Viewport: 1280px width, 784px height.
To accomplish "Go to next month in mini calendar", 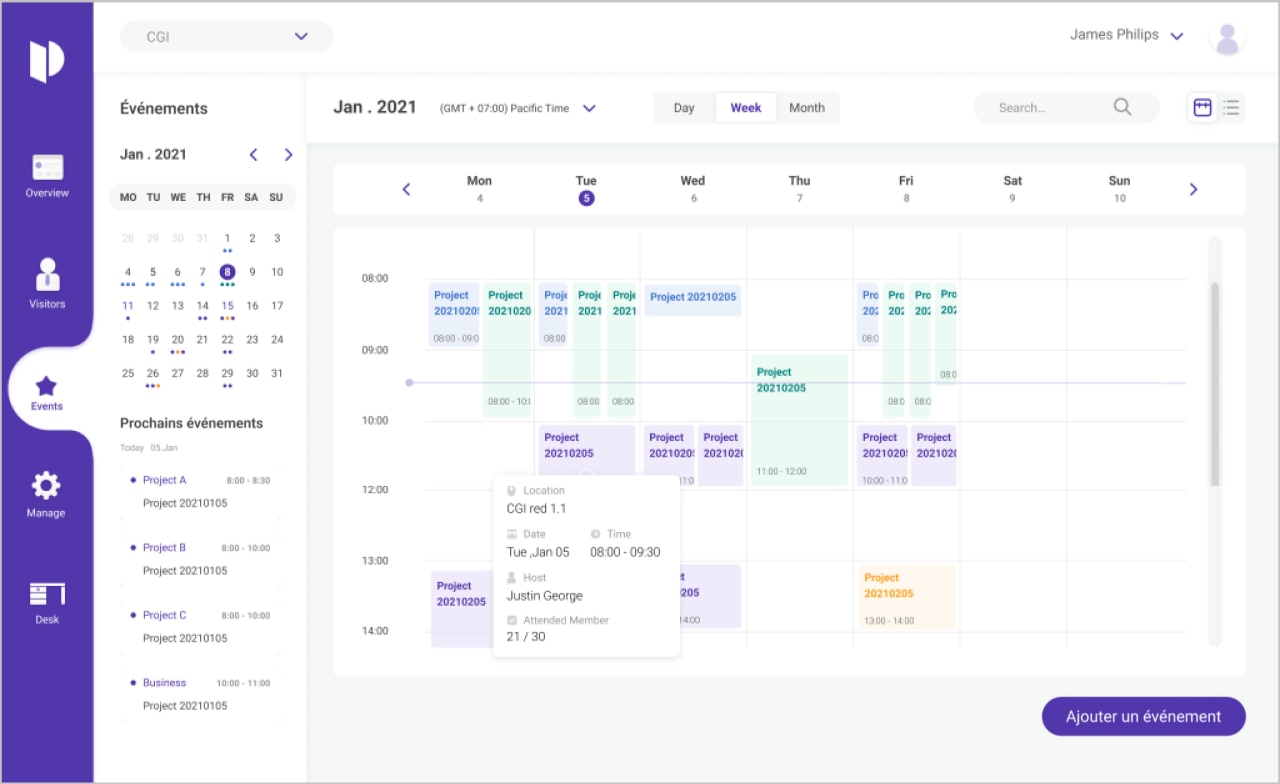I will (288, 155).
